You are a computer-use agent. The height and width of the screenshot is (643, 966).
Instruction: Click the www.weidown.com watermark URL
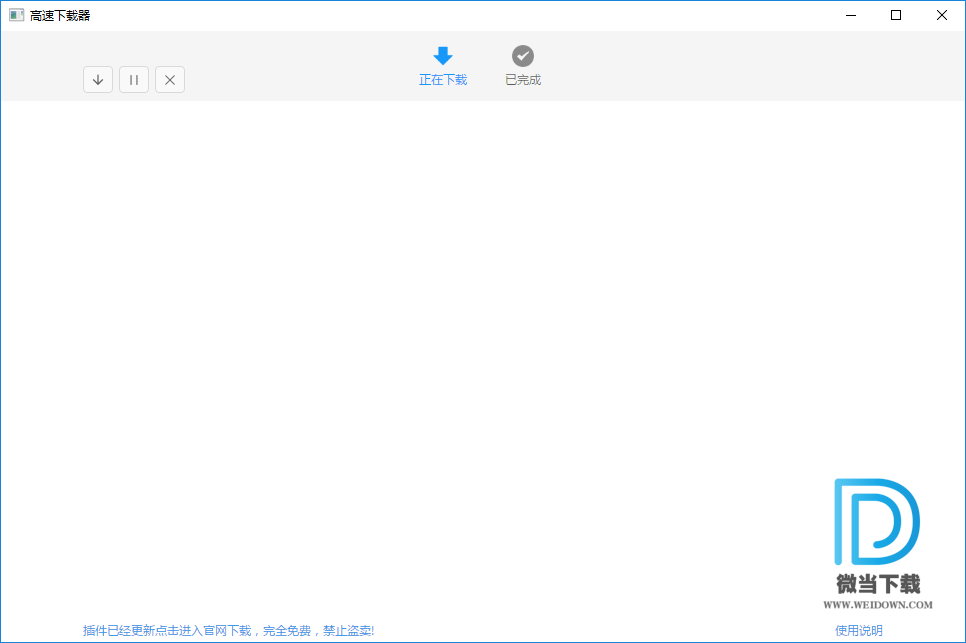tap(877, 605)
